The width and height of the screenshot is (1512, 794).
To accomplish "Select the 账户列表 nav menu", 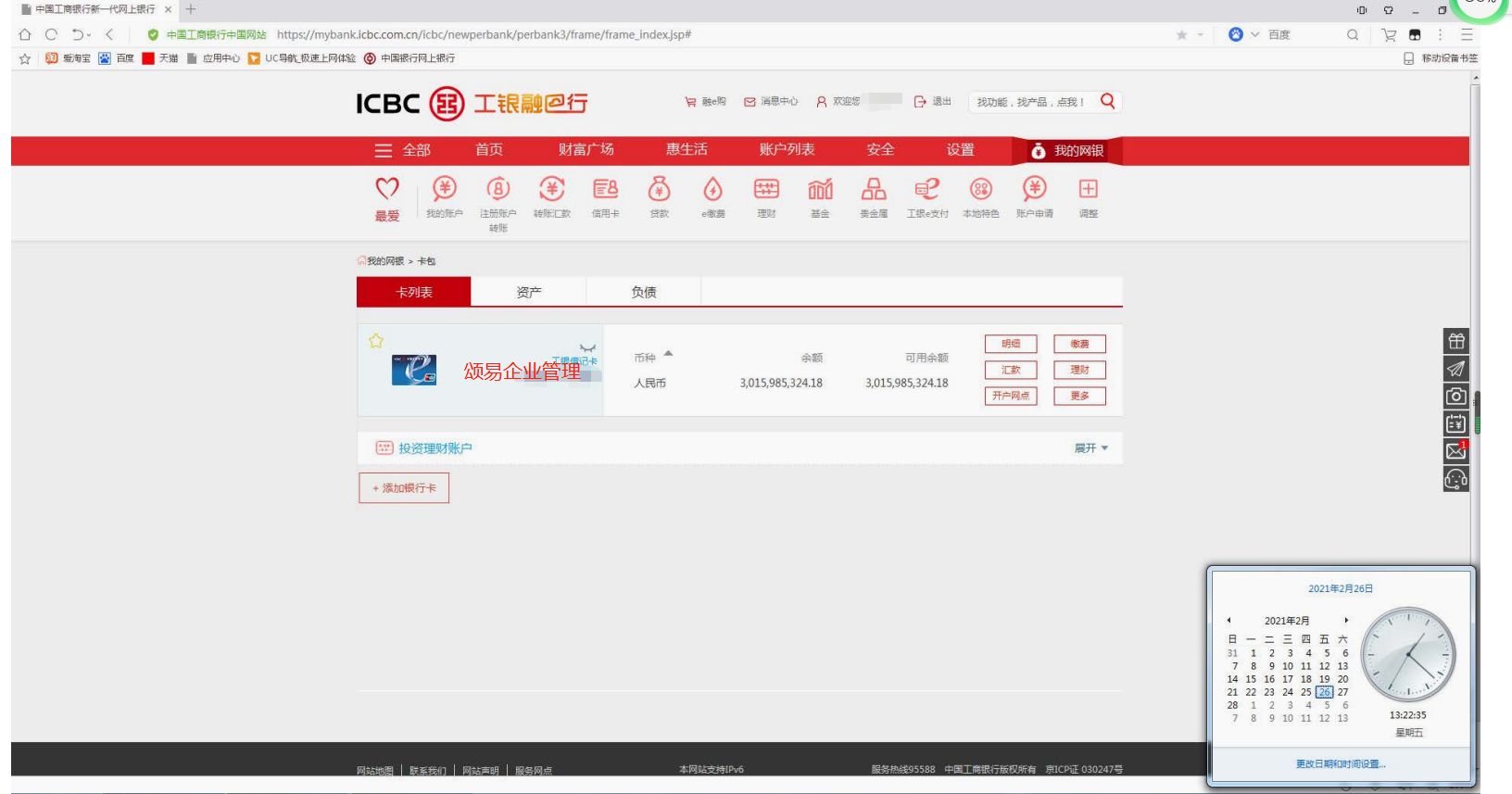I will click(787, 150).
